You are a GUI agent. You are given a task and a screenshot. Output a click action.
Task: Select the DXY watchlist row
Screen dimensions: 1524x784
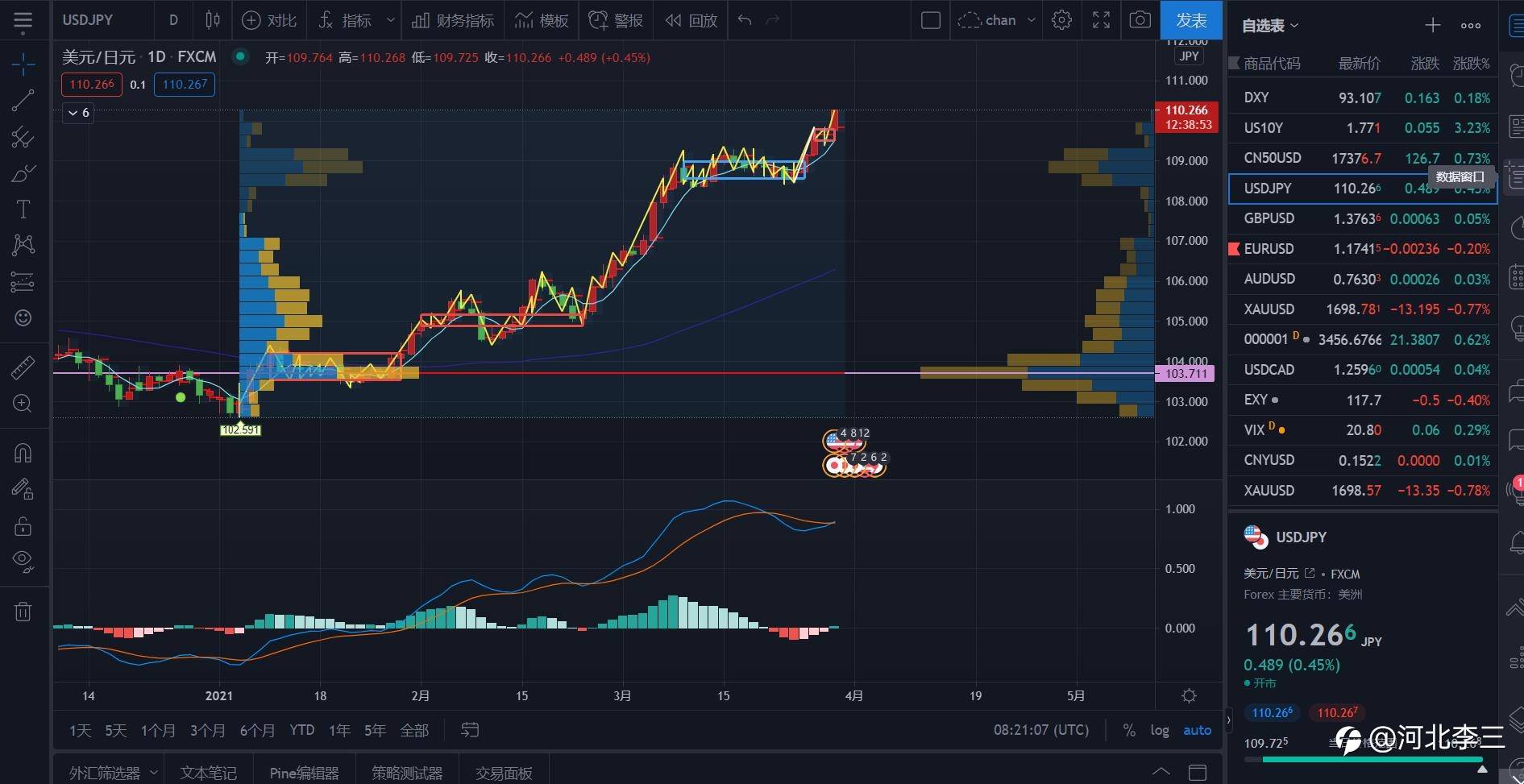(1363, 97)
